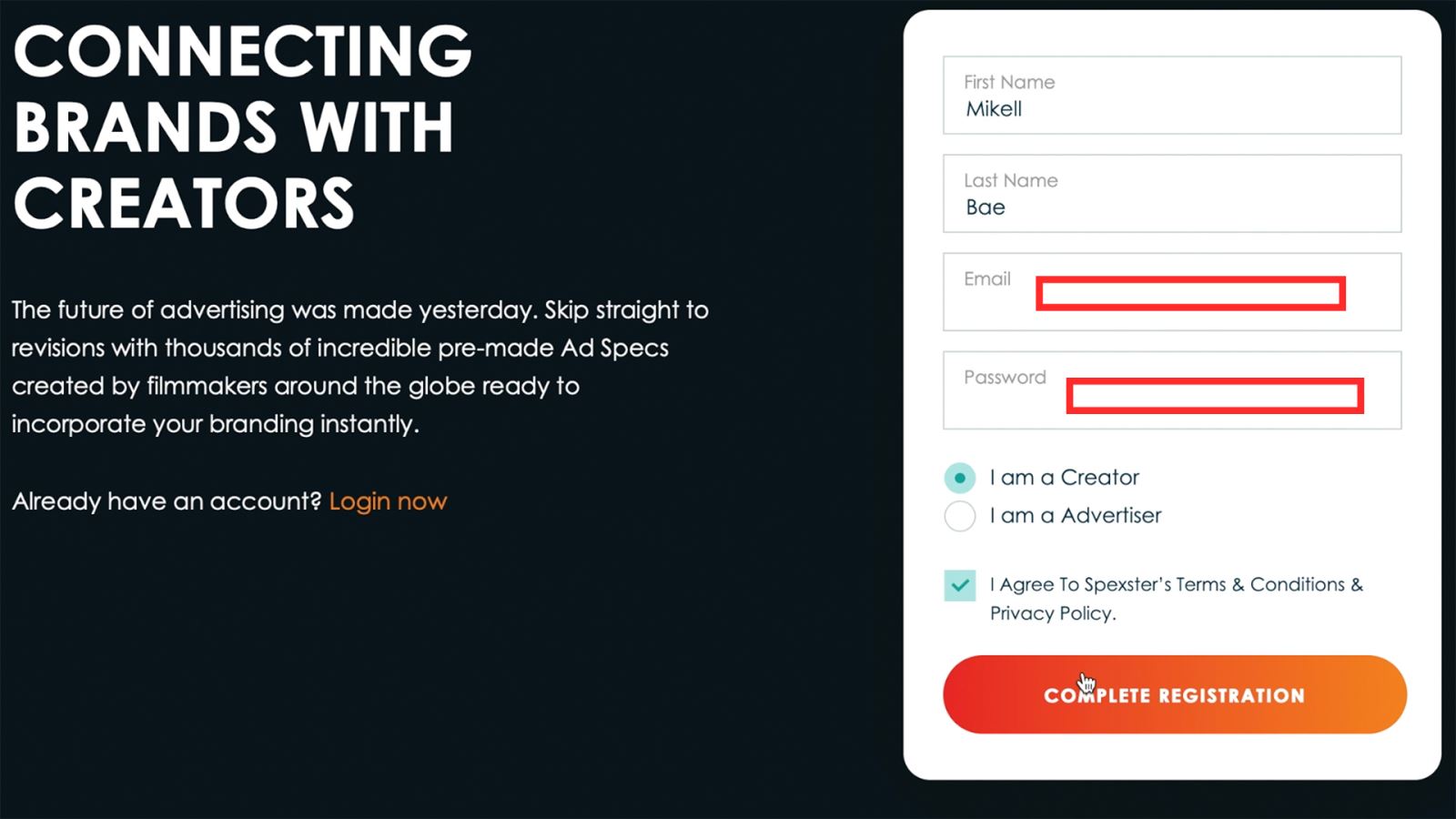Click the "I am a Creator" label text
1456x819 pixels.
click(1064, 478)
